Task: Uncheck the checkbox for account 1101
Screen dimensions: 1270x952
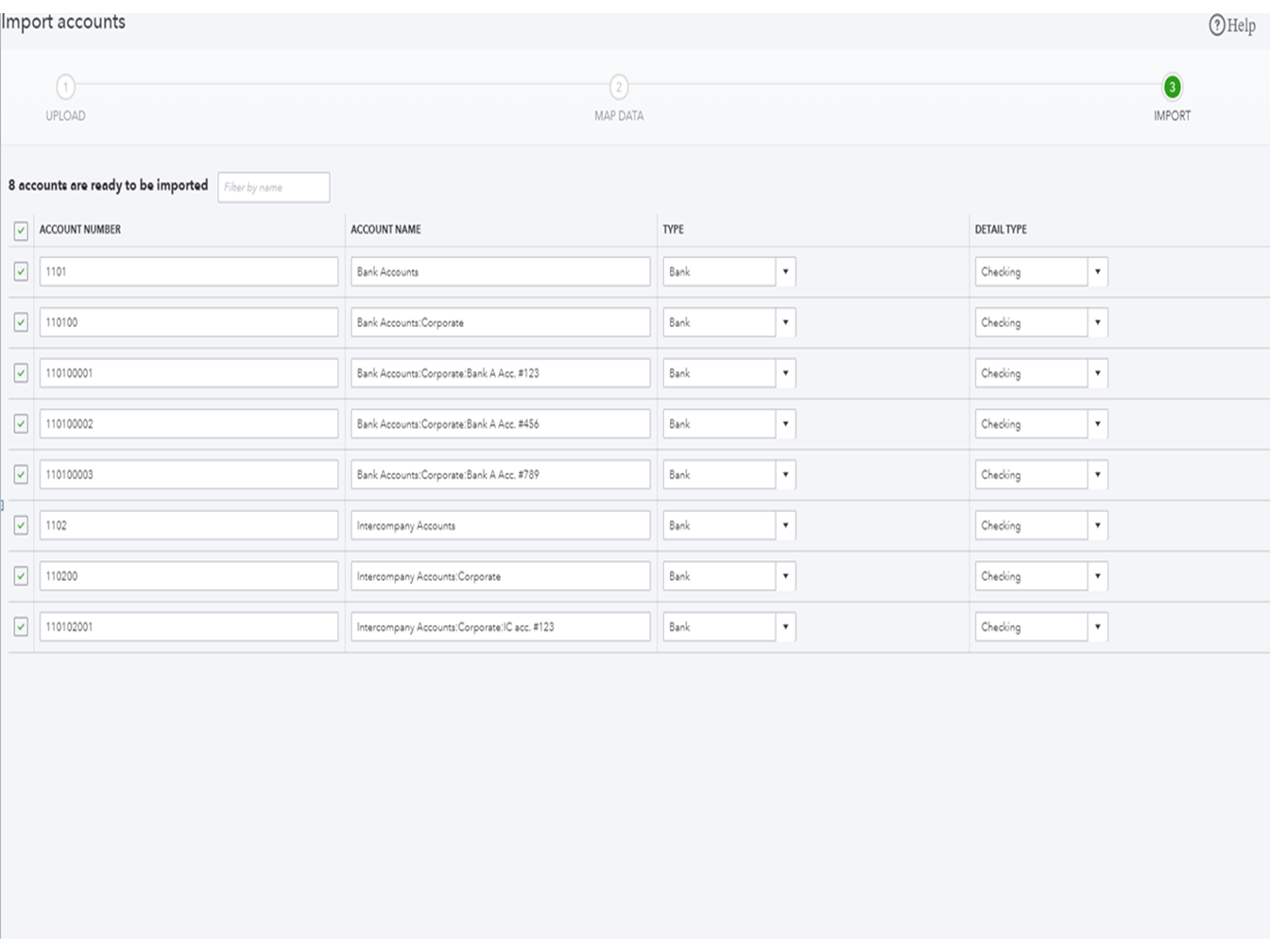Action: (21, 272)
